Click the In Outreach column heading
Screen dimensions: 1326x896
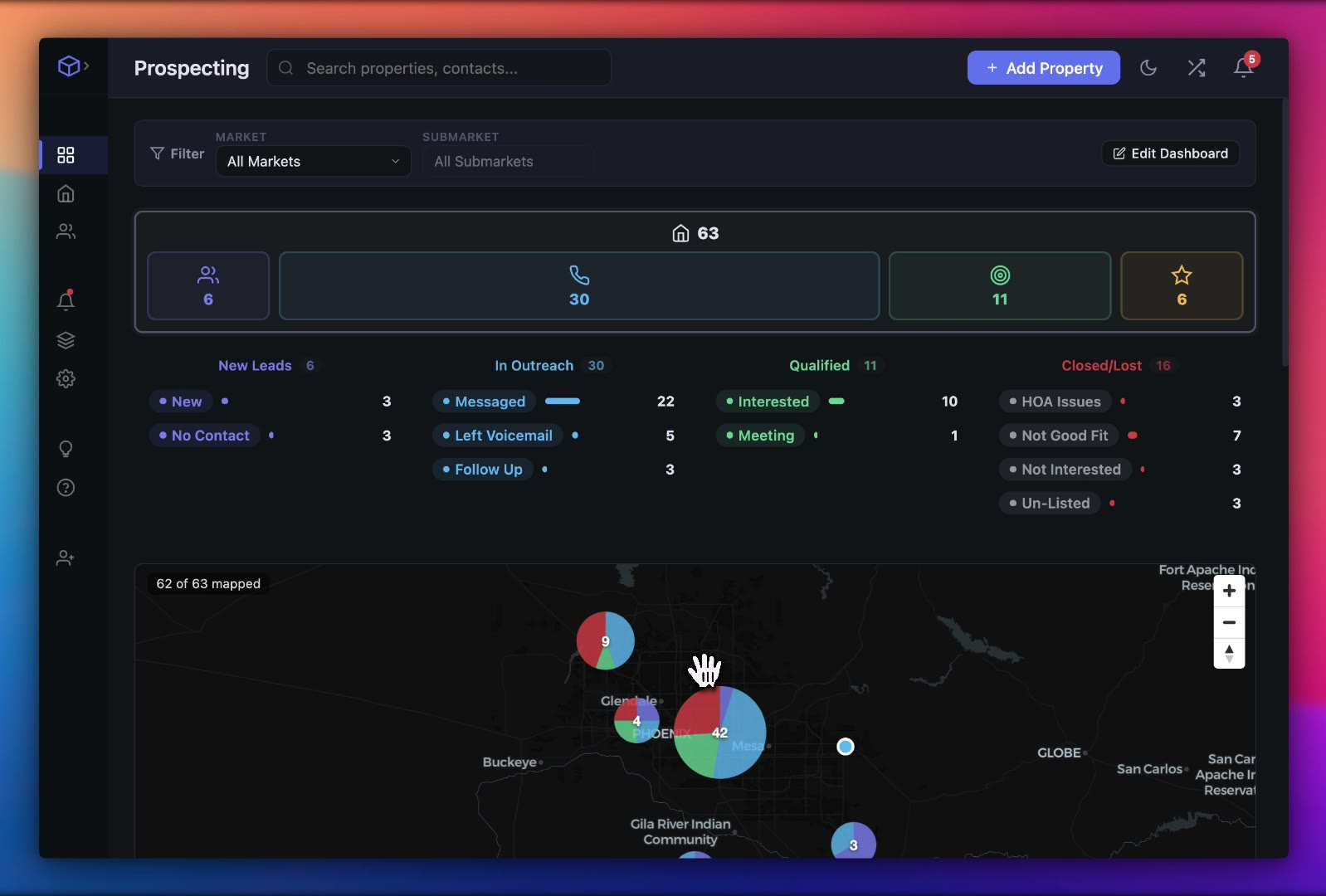point(534,365)
